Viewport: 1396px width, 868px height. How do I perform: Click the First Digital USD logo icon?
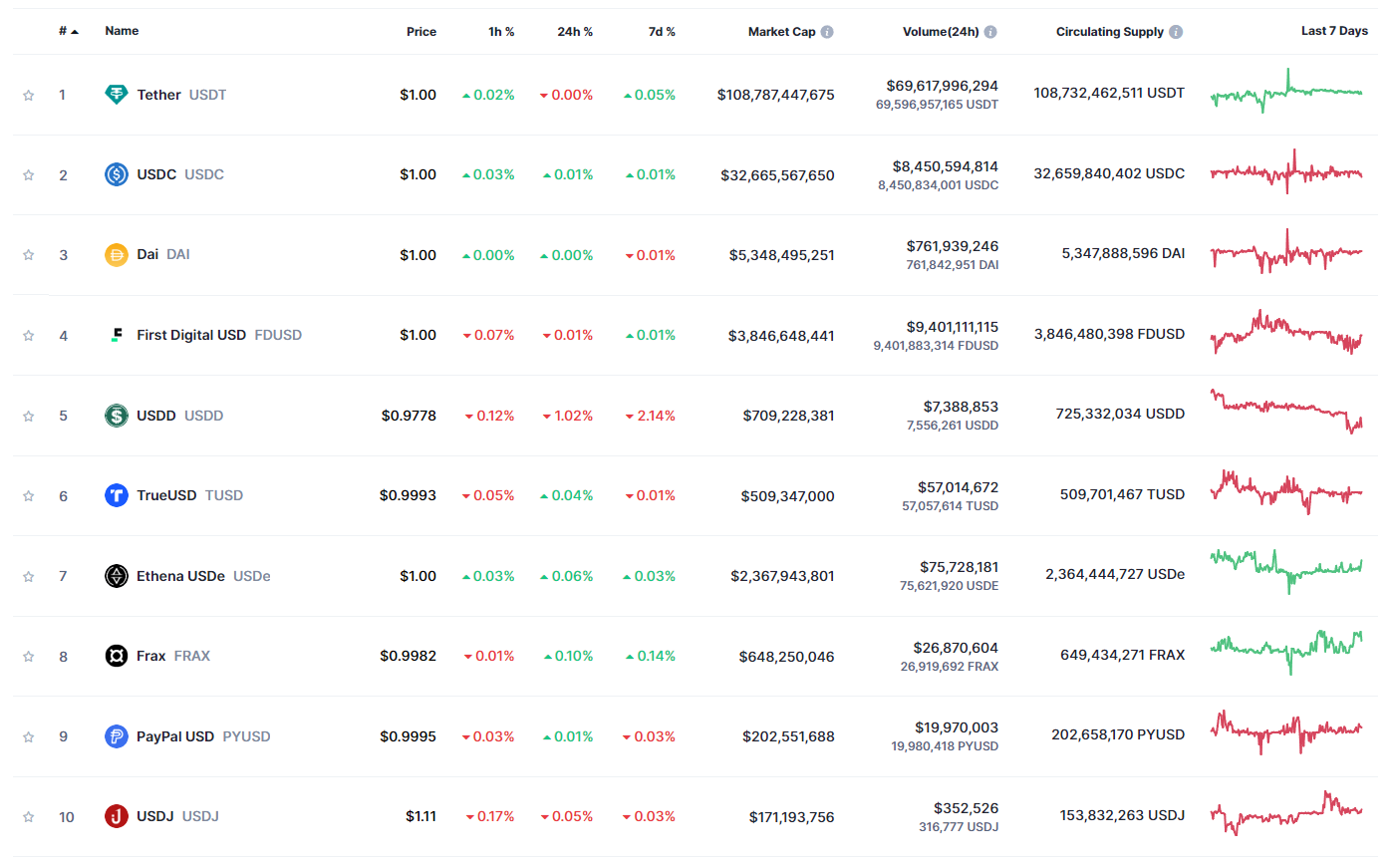click(117, 335)
